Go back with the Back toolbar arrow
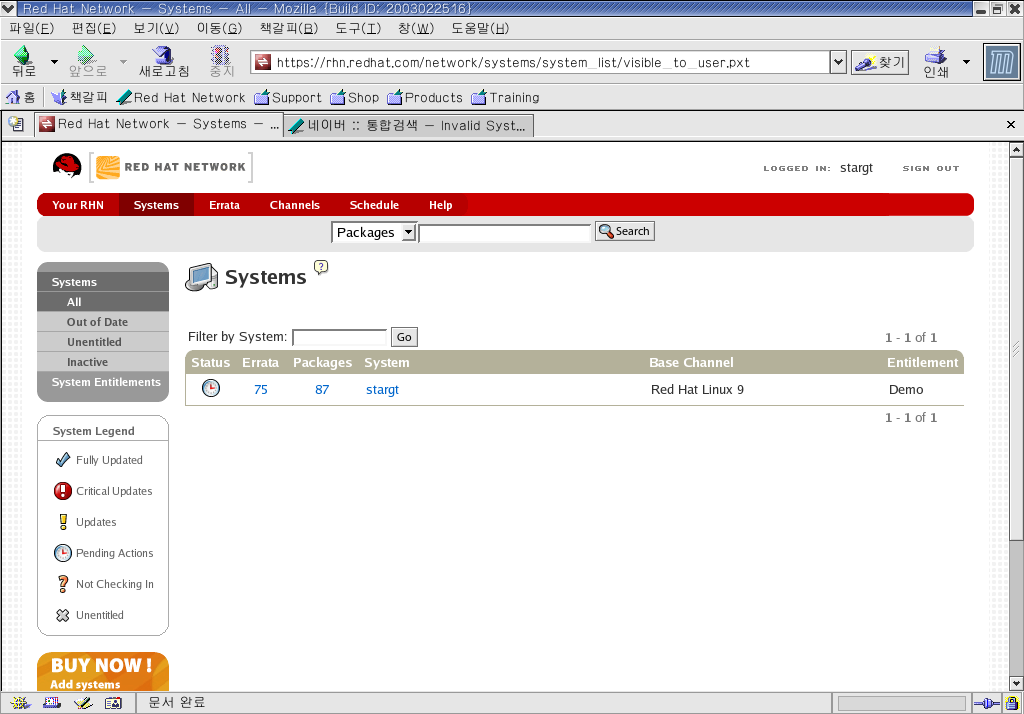The width and height of the screenshot is (1024, 714). point(24,61)
